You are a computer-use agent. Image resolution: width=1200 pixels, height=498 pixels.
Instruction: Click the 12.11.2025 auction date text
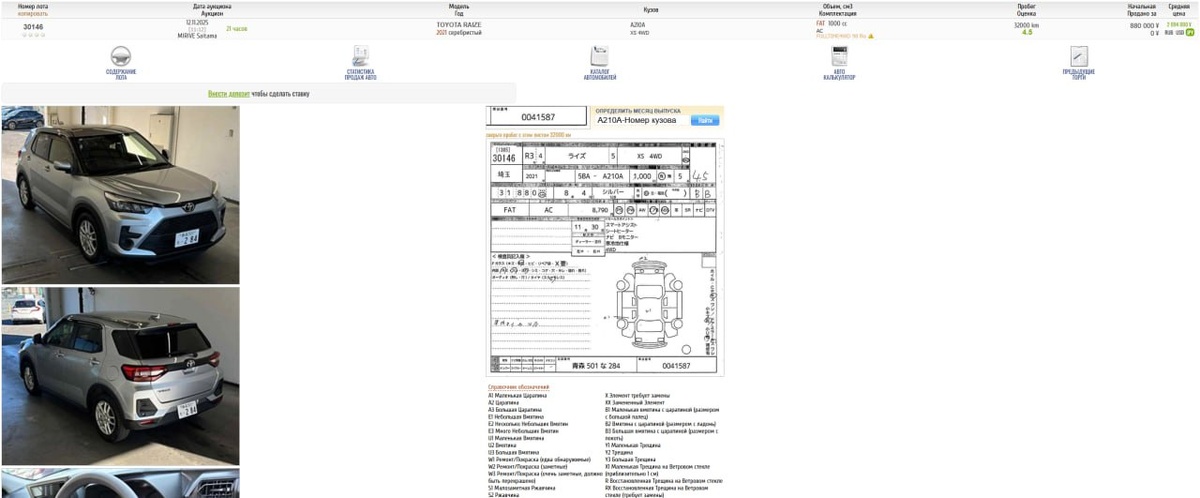197,21
